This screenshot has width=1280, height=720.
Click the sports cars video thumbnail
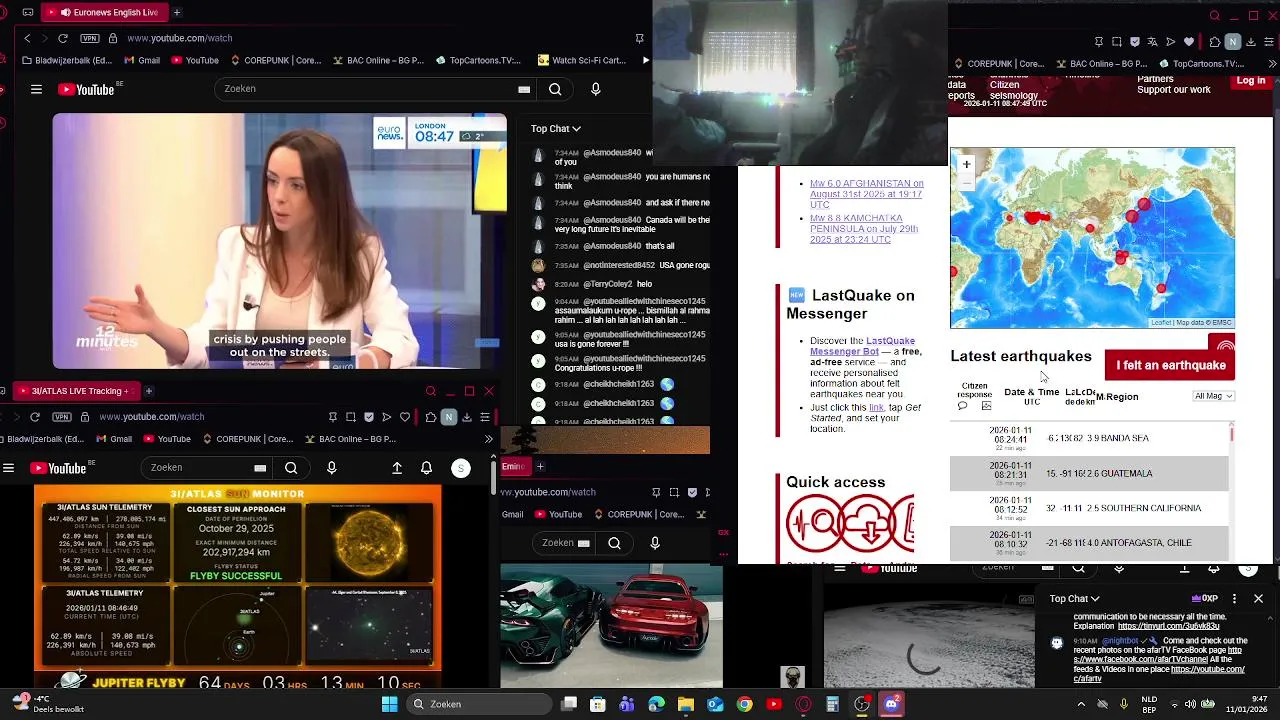coord(611,627)
